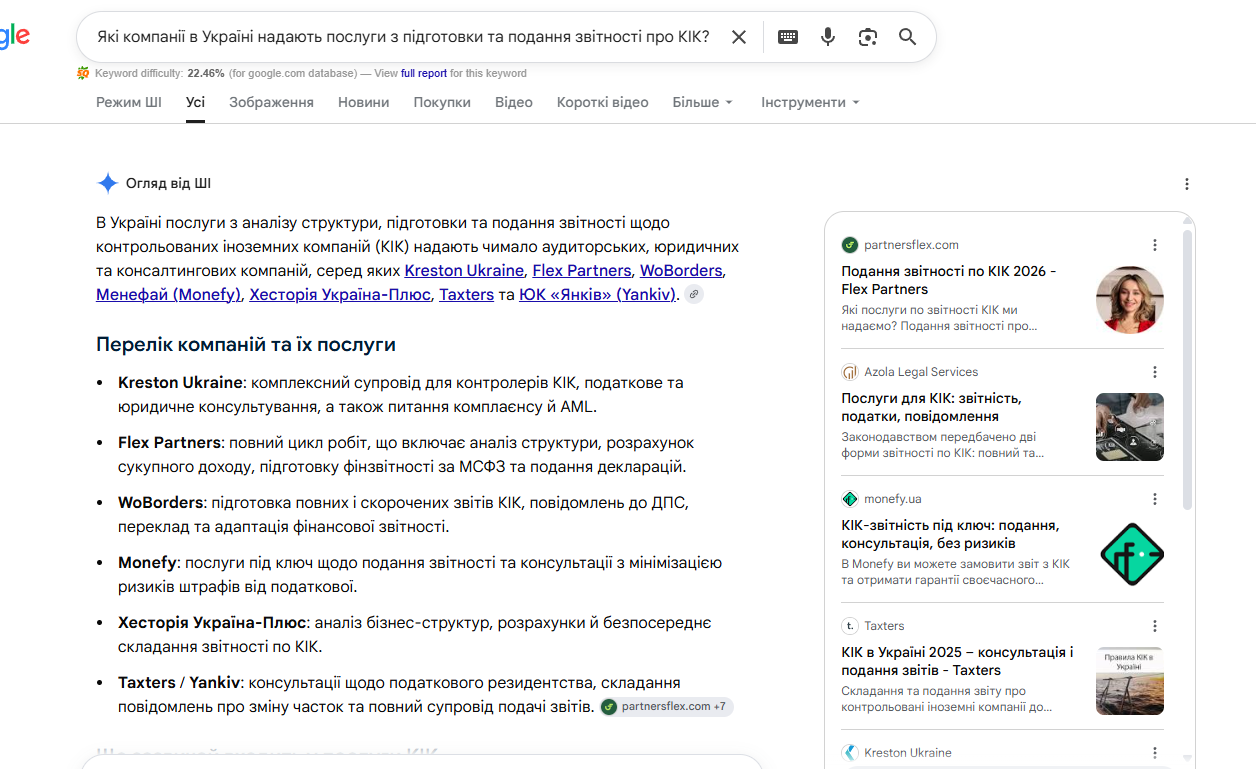The width and height of the screenshot is (1256, 769).
Task: Click the Monefy green logo thumbnail
Action: point(1130,554)
